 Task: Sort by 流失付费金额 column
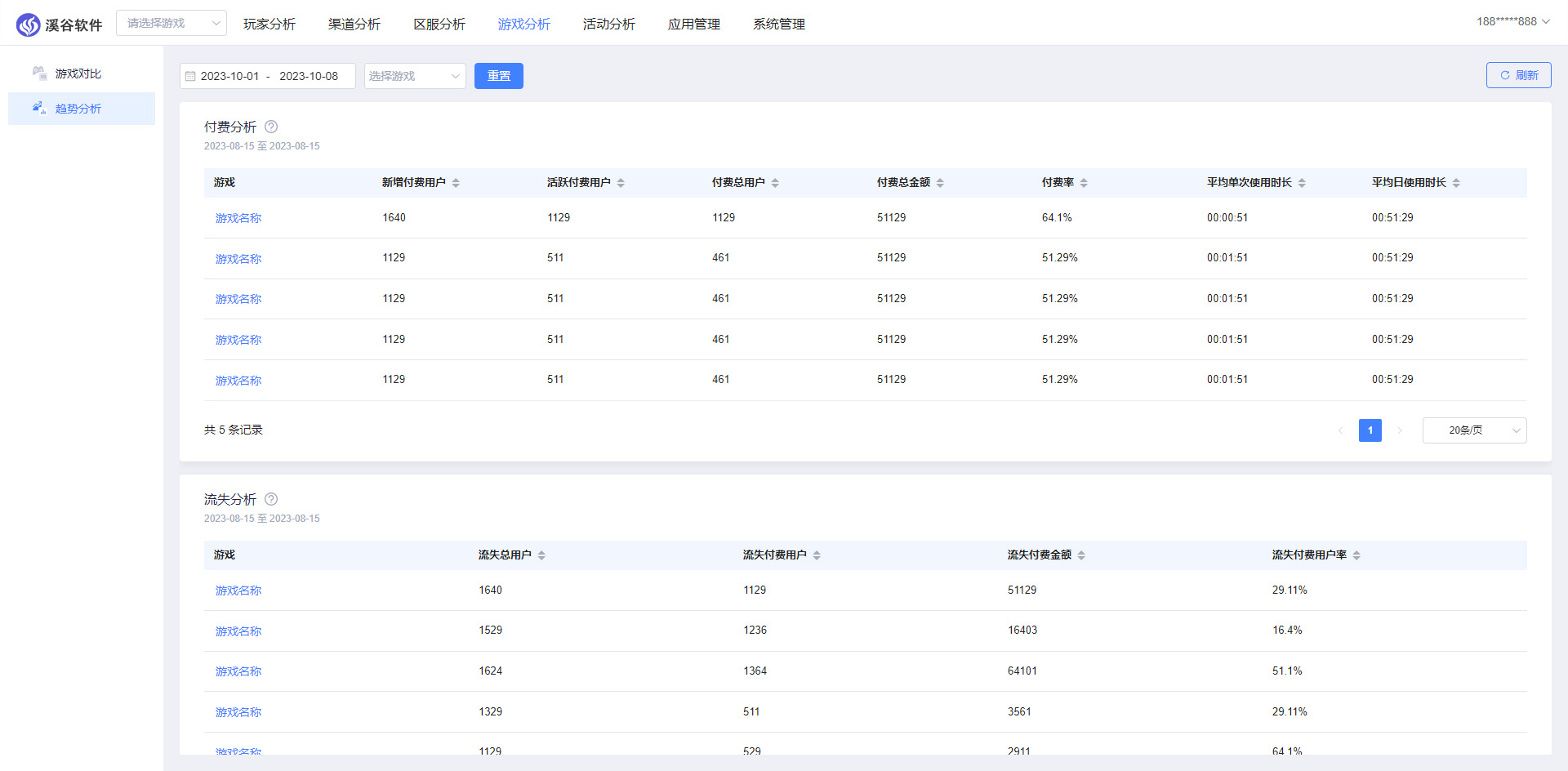click(x=1081, y=555)
